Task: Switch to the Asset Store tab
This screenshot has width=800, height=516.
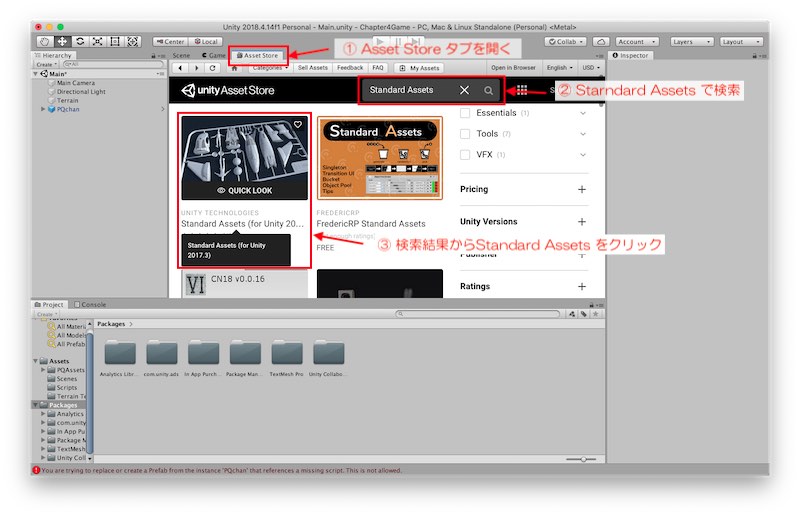Action: pyautogui.click(x=258, y=55)
